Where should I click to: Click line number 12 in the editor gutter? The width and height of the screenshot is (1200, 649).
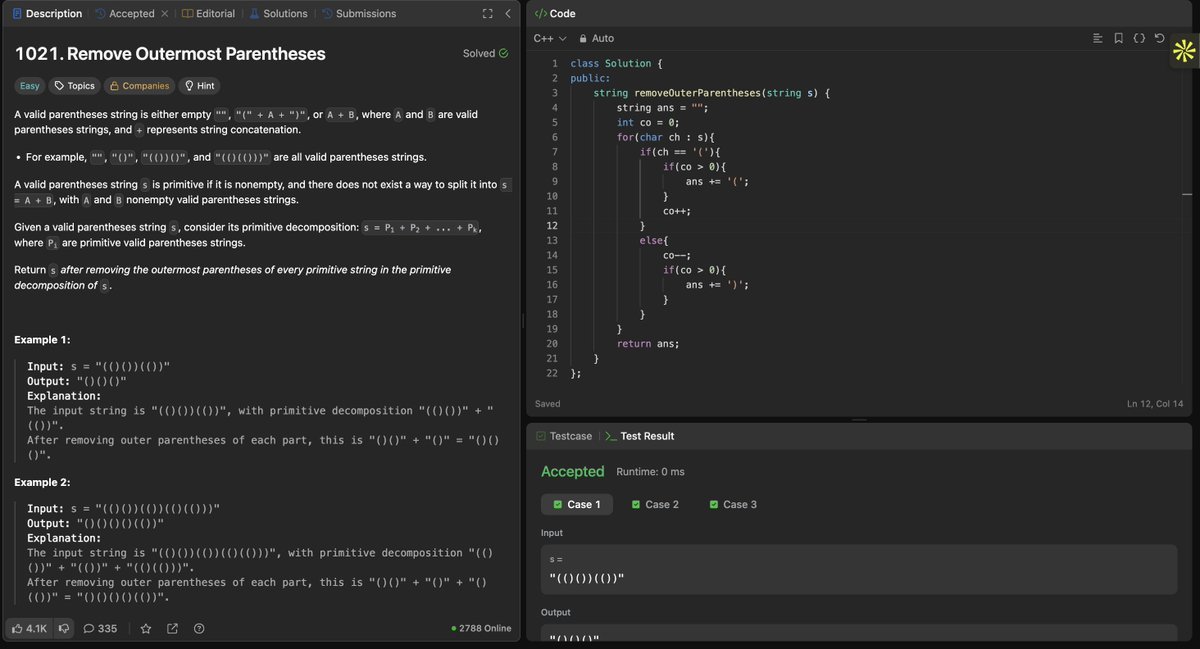pyautogui.click(x=552, y=226)
